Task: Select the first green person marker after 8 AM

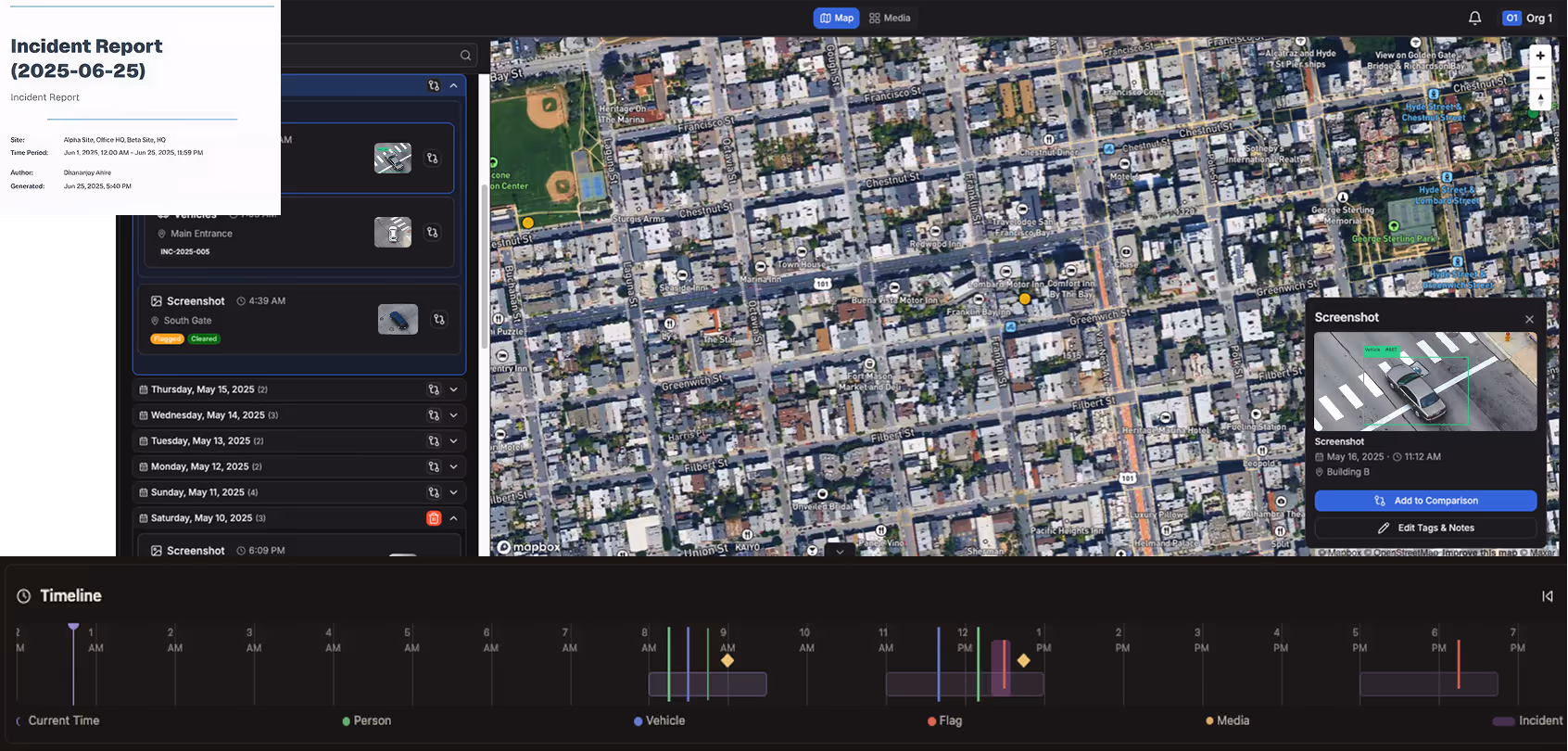Action: tap(668, 664)
